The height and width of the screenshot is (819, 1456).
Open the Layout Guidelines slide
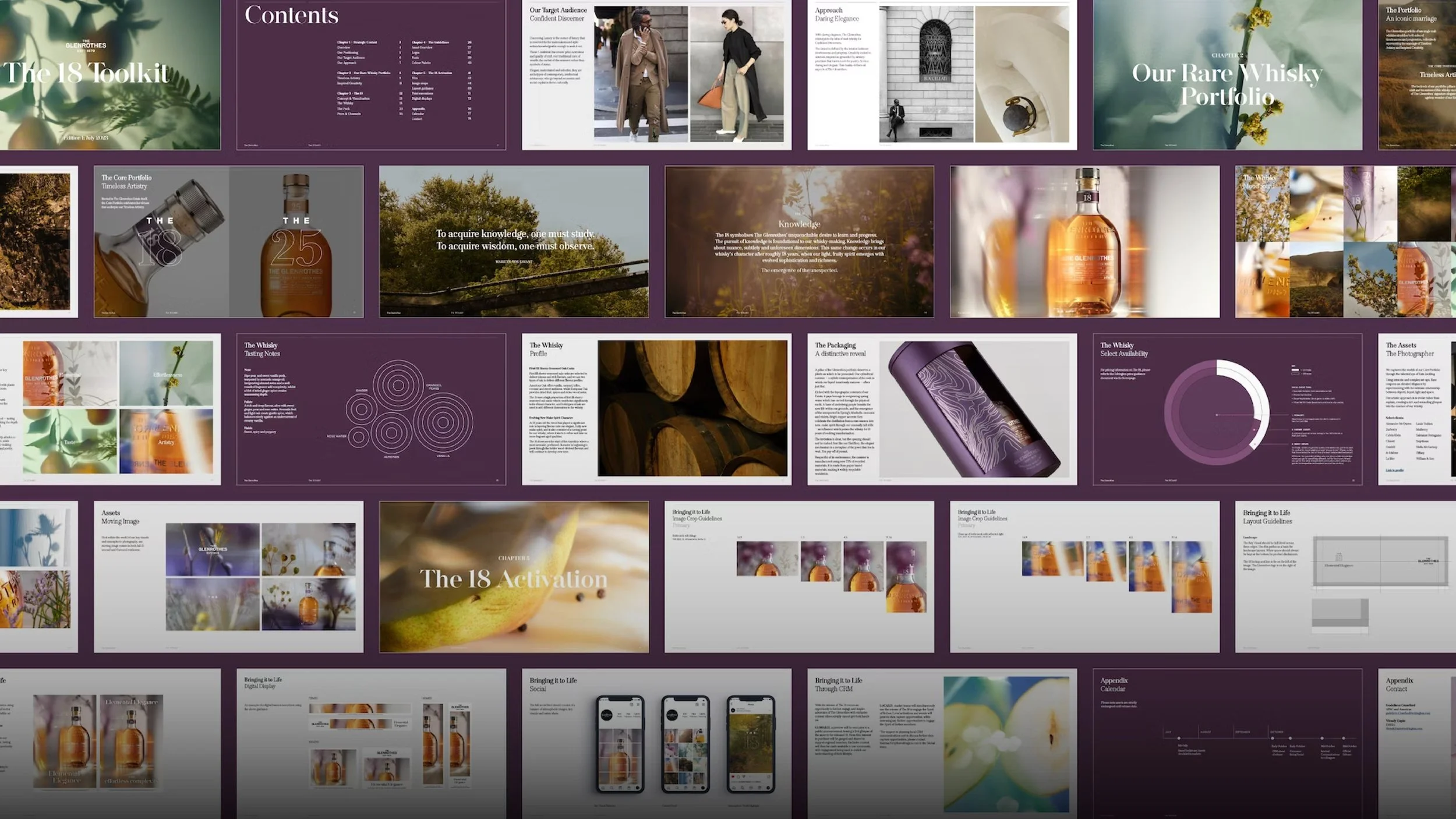[x=1345, y=577]
